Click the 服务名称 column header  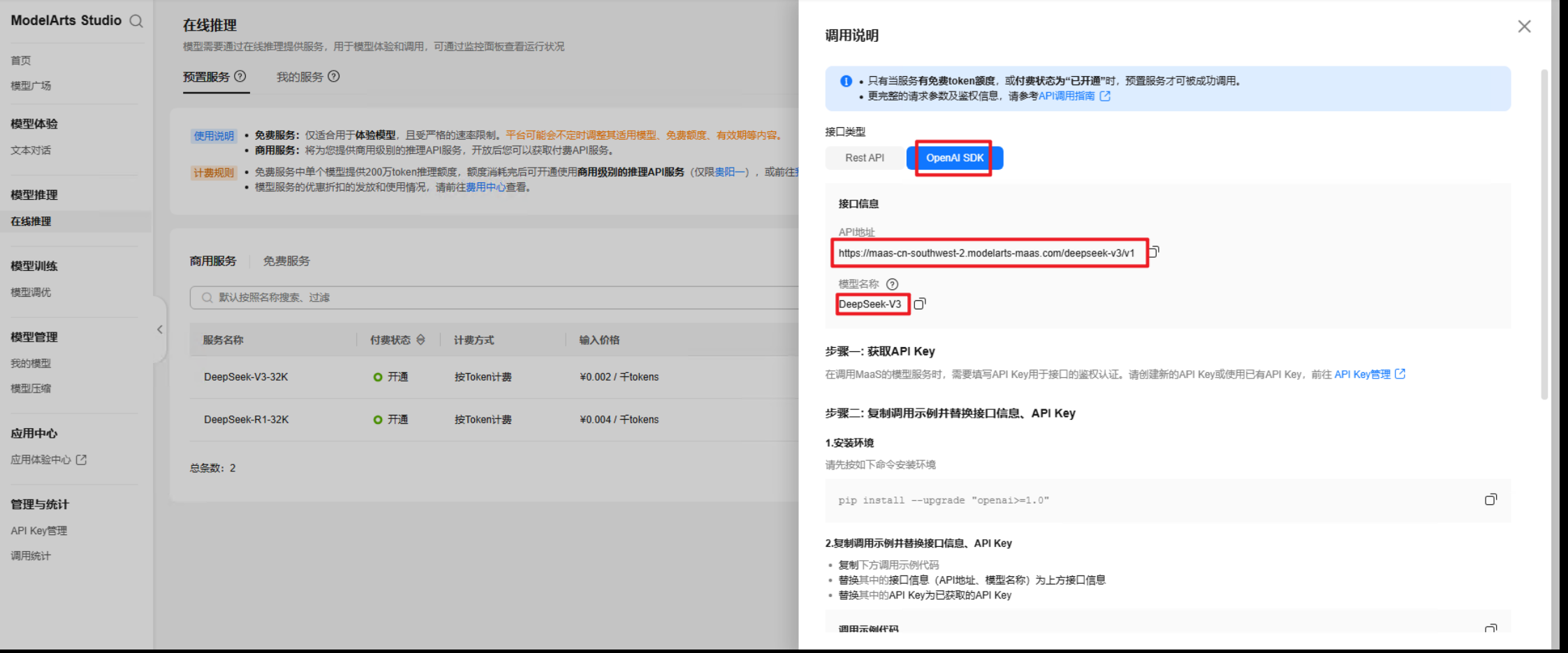point(224,340)
